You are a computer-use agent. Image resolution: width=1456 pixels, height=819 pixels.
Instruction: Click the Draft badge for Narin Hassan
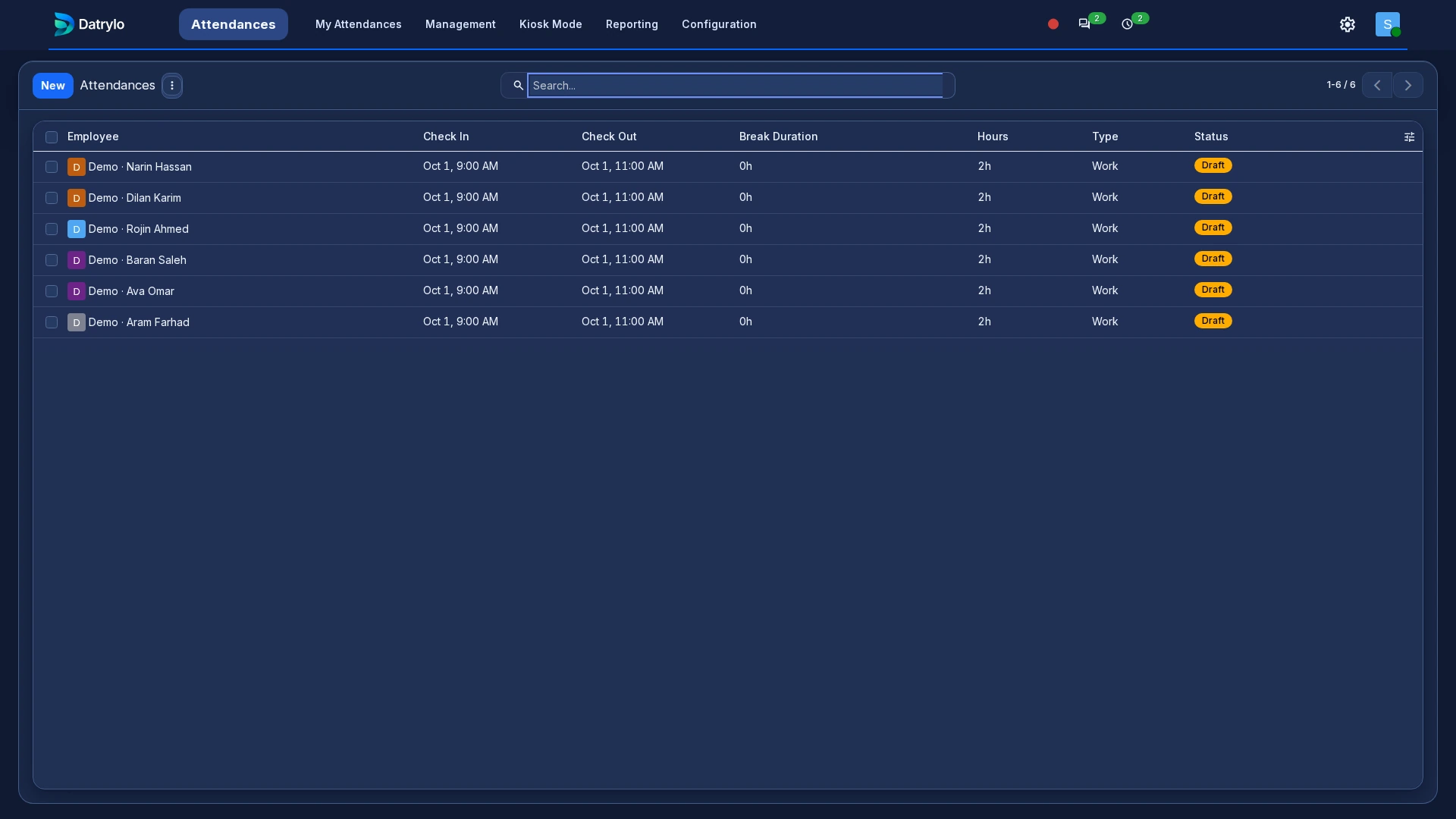1213,165
